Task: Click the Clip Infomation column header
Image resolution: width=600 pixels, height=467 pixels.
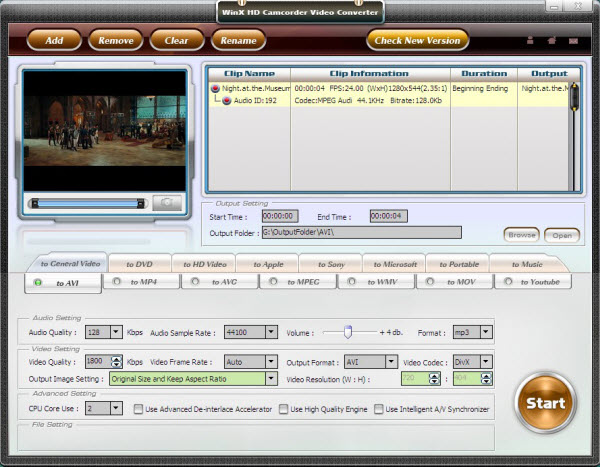Action: point(369,73)
